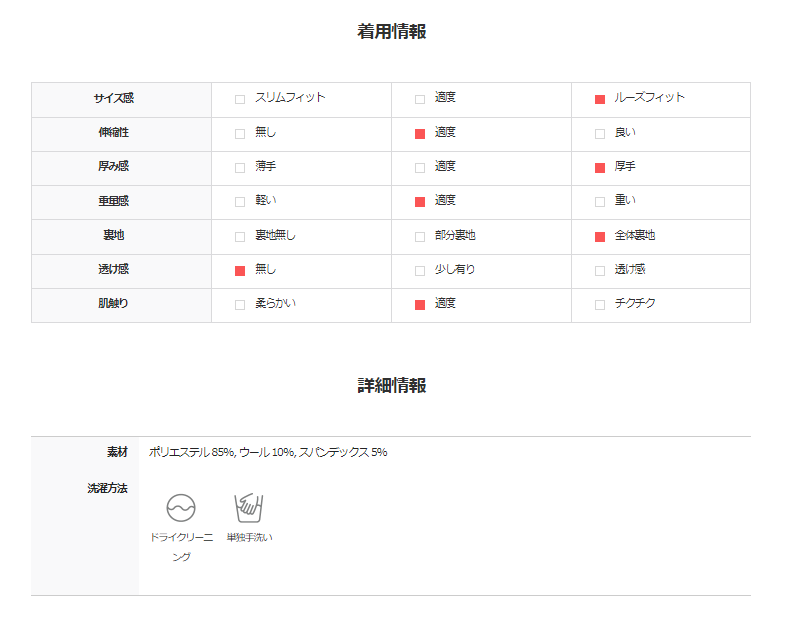Click the red 厚手 checkbox
This screenshot has width=788, height=619.
pyautogui.click(x=600, y=168)
